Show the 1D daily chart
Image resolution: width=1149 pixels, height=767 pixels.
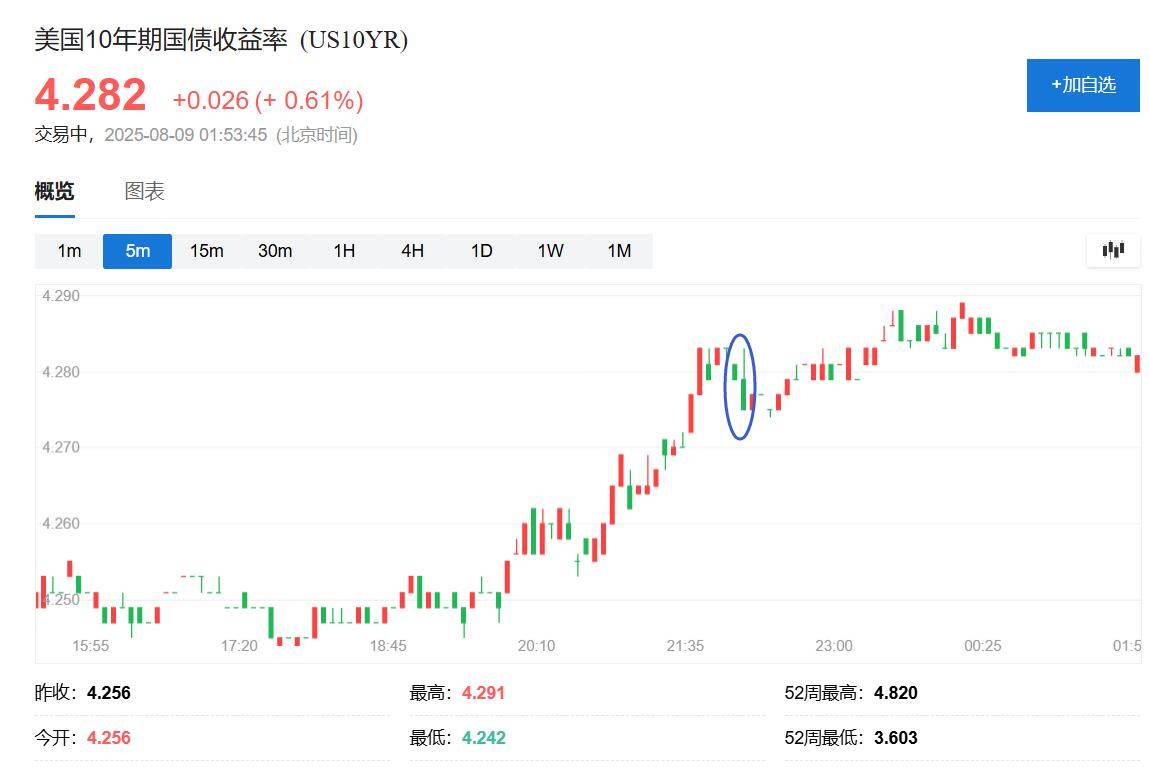[481, 251]
